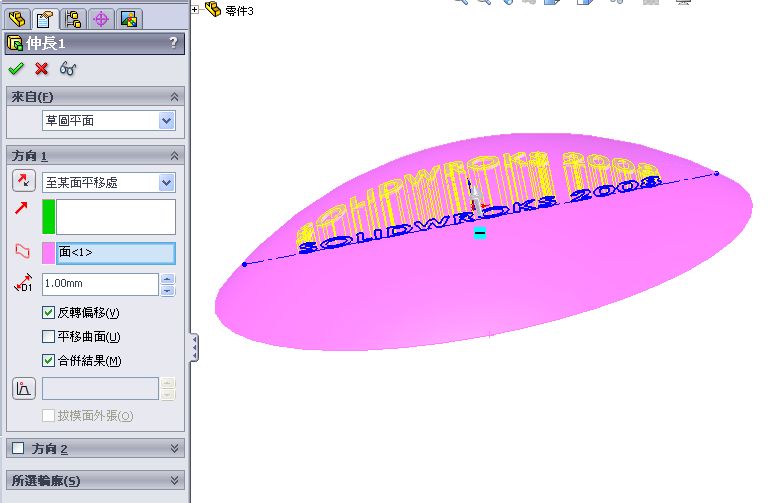Select the 面<1> face entry
Viewport: 771px width, 503px height.
click(116, 253)
